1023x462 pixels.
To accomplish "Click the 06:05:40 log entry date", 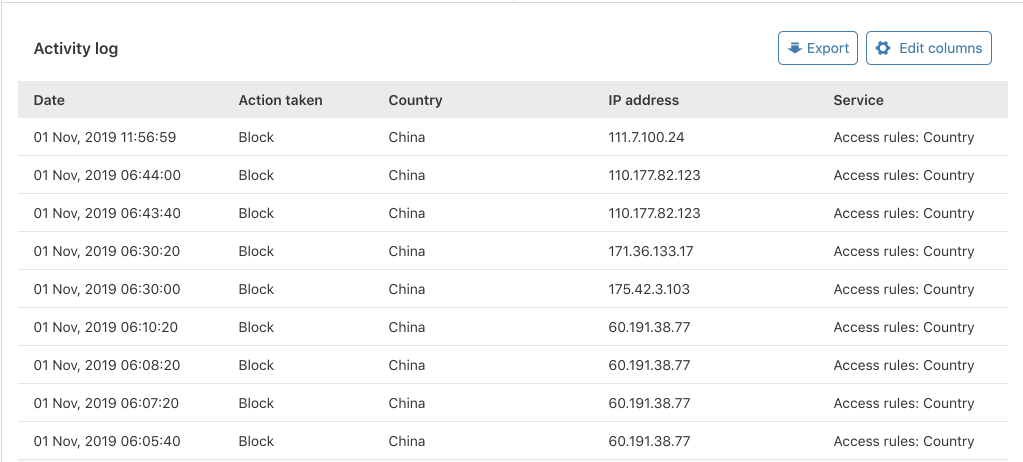I will point(107,441).
